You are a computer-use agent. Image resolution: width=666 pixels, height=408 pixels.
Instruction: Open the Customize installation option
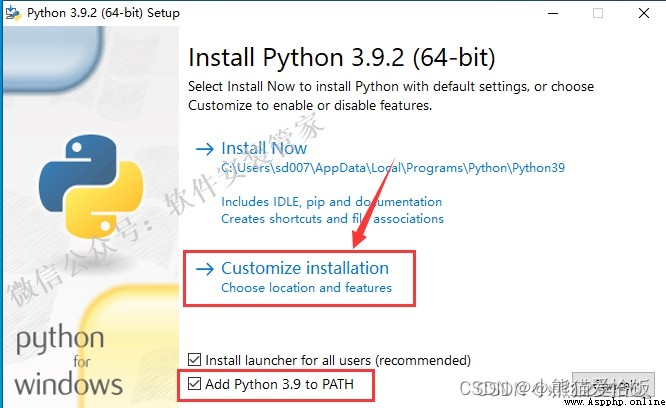tap(305, 268)
